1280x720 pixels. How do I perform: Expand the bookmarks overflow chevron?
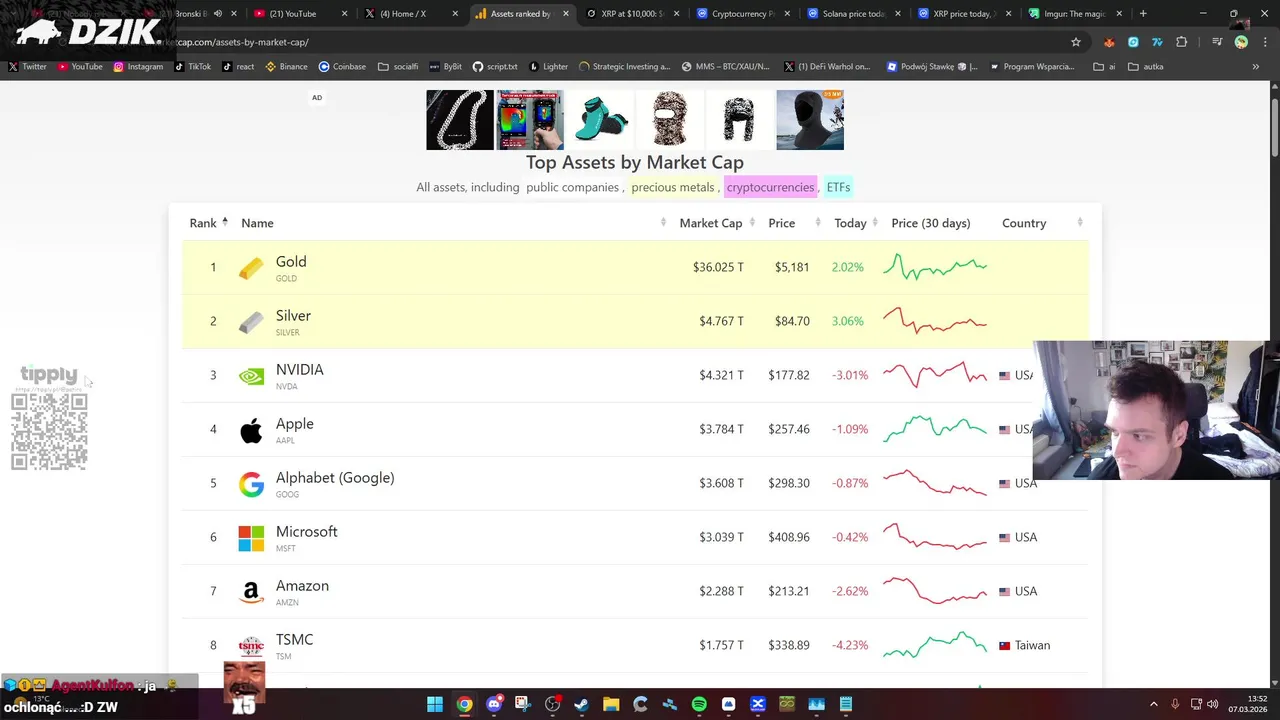coord(1255,67)
